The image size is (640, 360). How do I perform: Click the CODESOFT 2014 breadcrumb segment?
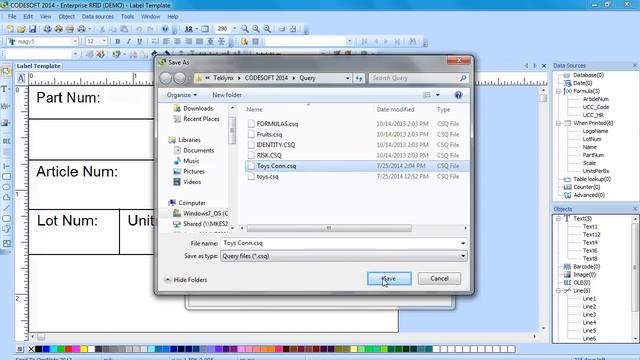point(266,78)
